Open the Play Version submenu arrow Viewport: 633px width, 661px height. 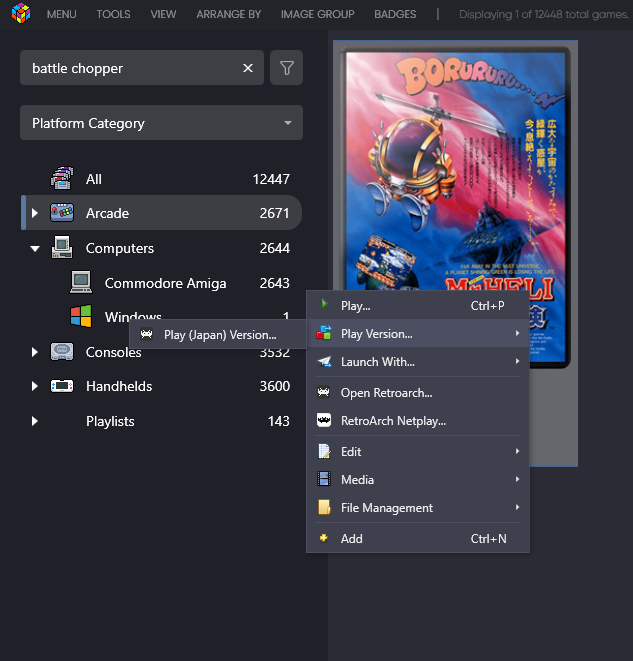pos(517,333)
